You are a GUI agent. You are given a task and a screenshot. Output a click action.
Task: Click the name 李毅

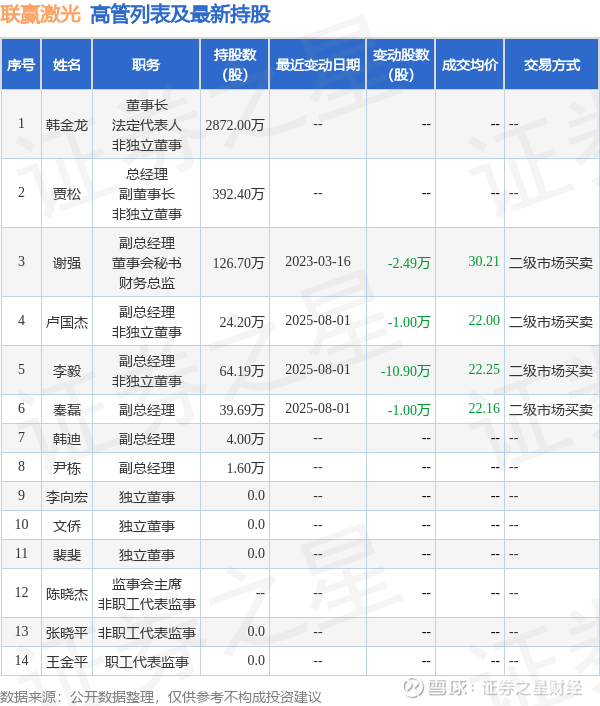pos(67,371)
